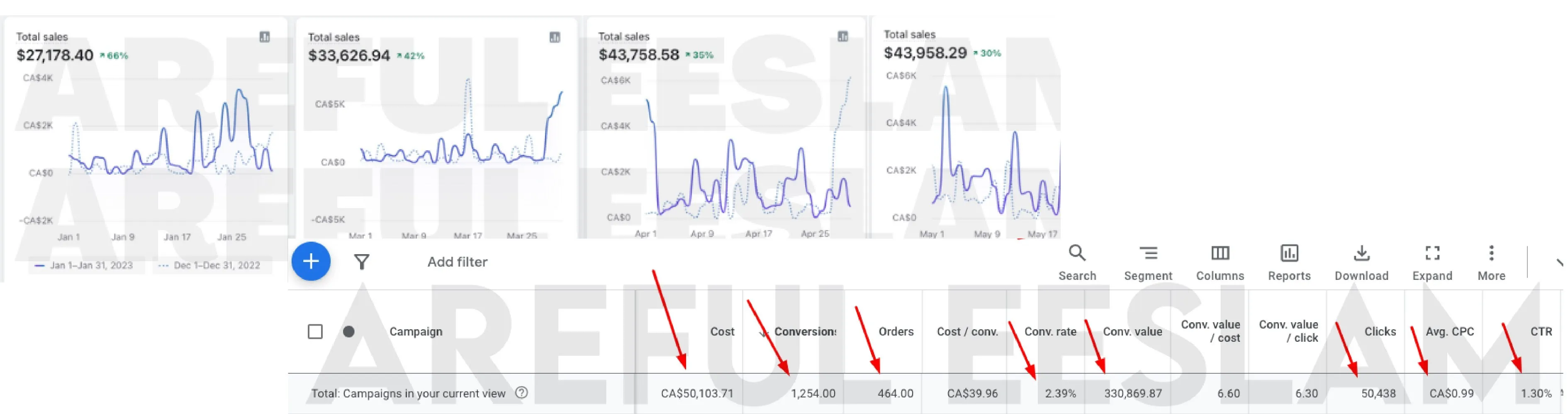Click the status dot column header
The height and width of the screenshot is (414, 1568).
348,332
